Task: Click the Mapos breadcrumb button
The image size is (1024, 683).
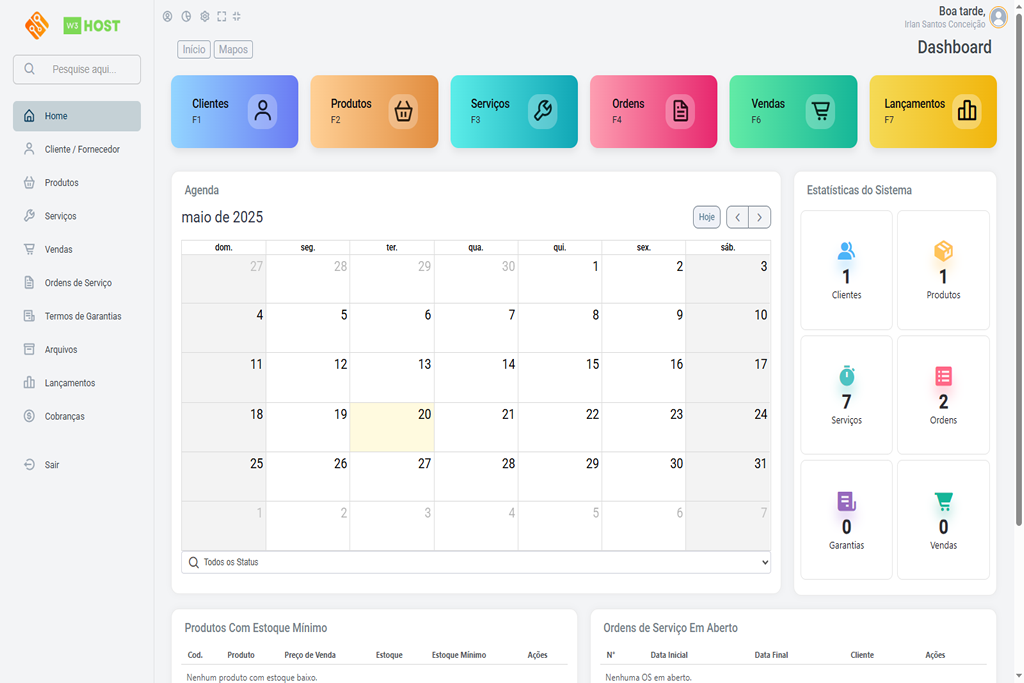Action: [x=233, y=49]
